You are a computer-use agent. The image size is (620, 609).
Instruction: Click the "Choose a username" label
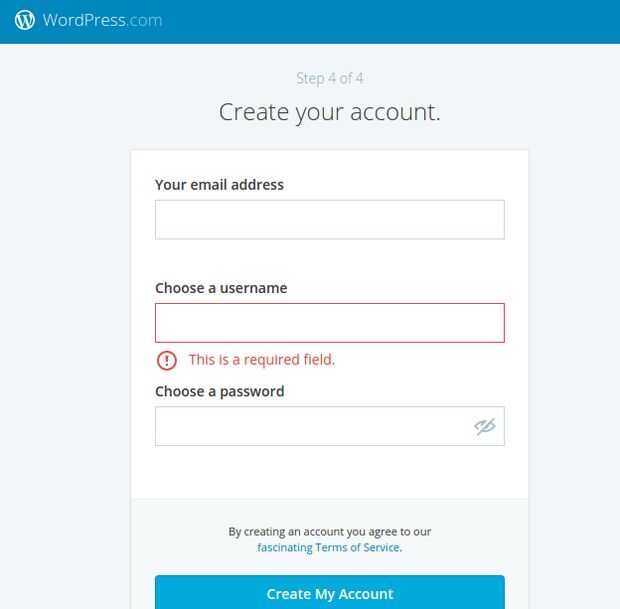(x=221, y=288)
